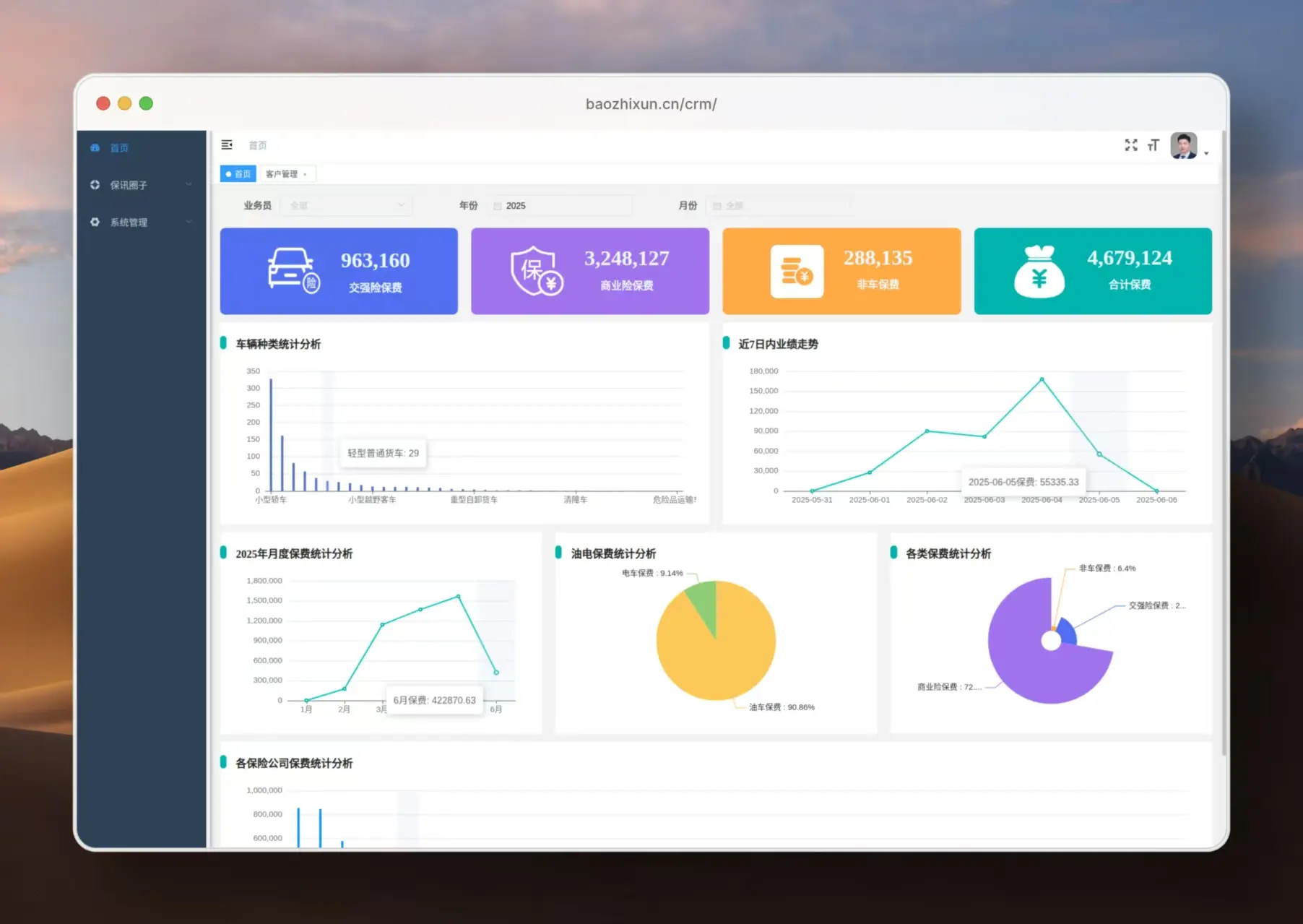Click the coin stack icon on orange card
Image resolution: width=1303 pixels, height=924 pixels.
[x=797, y=272]
